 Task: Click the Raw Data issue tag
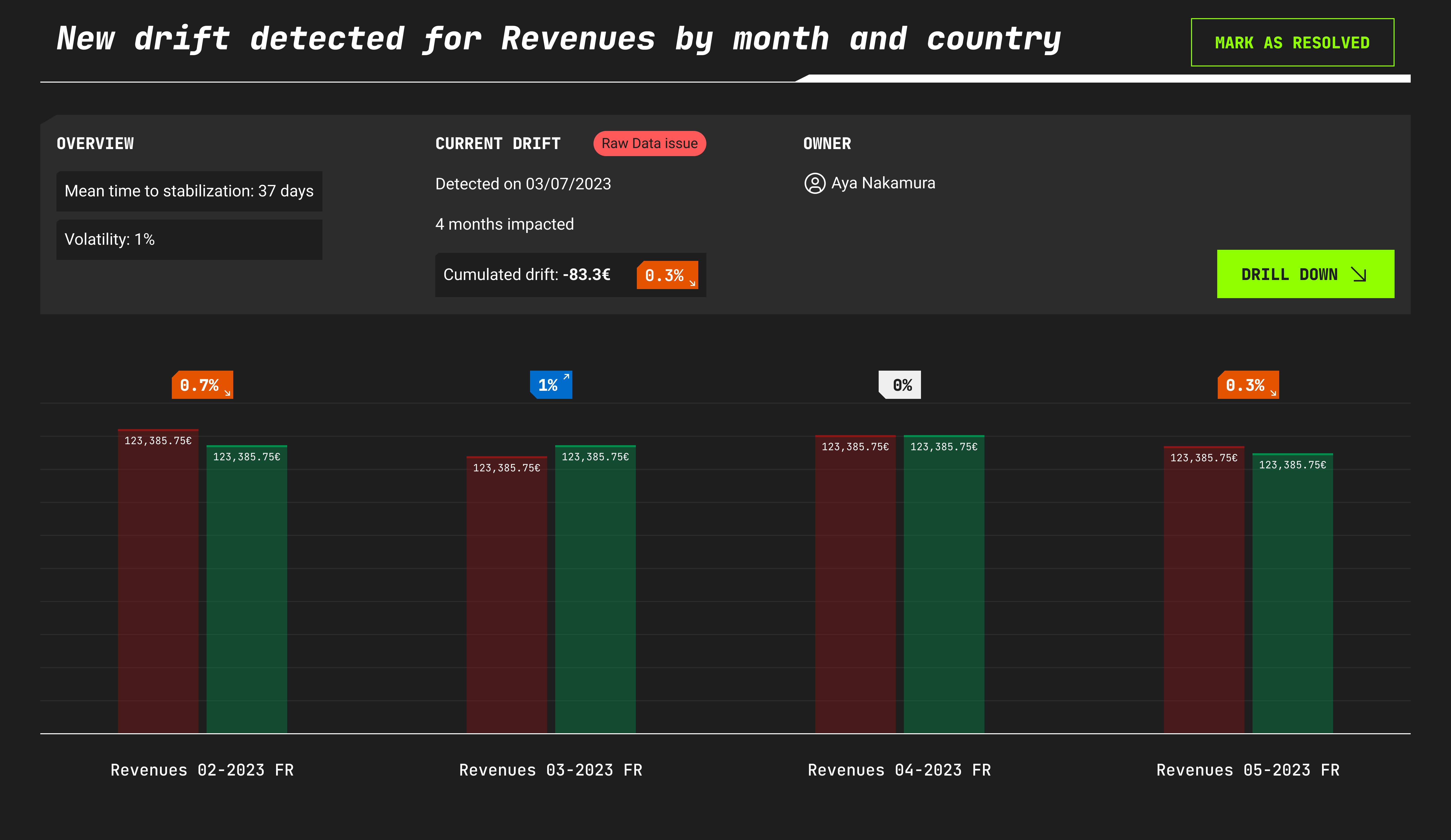click(x=649, y=144)
